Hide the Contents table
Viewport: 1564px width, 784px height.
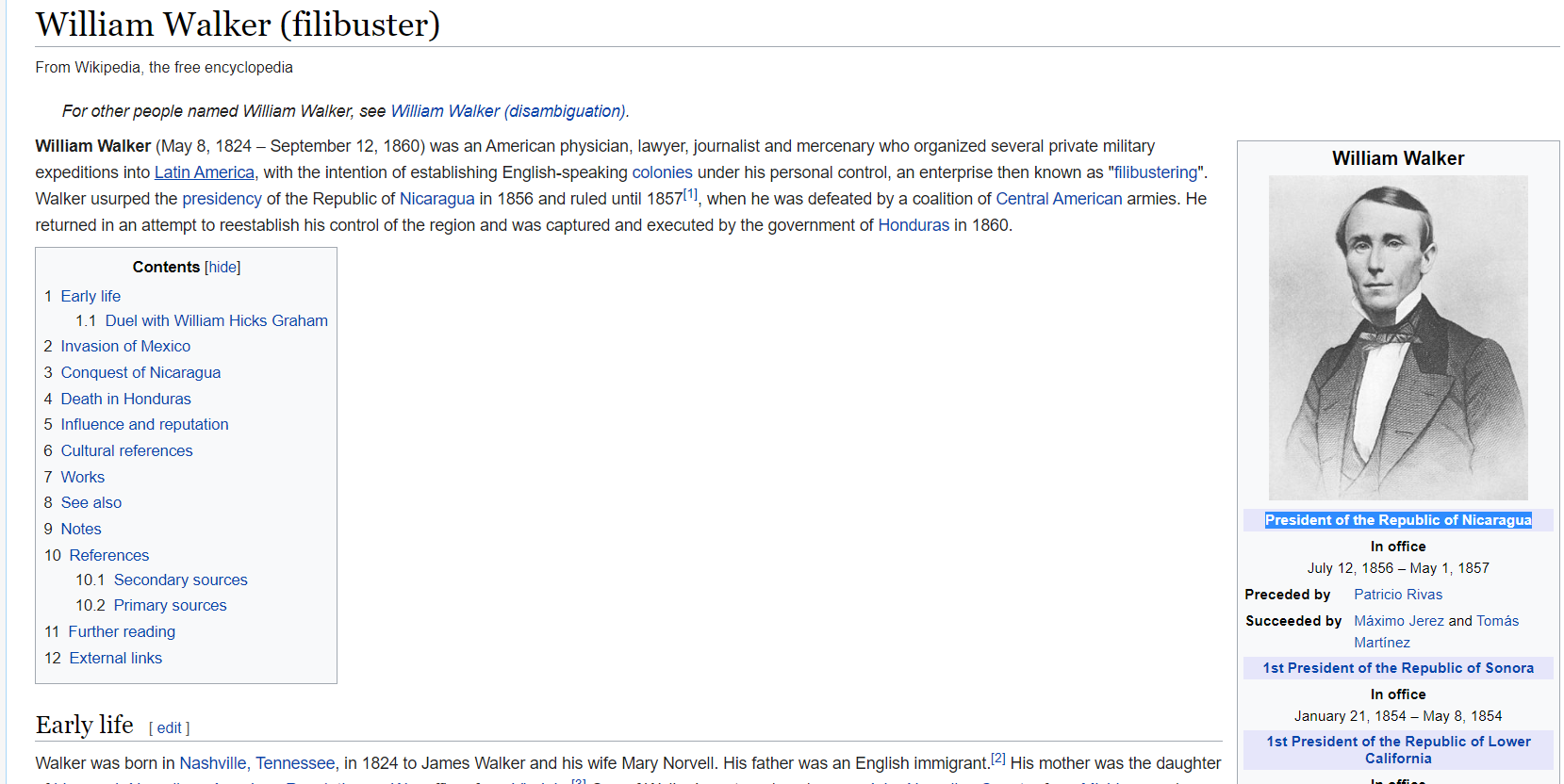[x=222, y=268]
